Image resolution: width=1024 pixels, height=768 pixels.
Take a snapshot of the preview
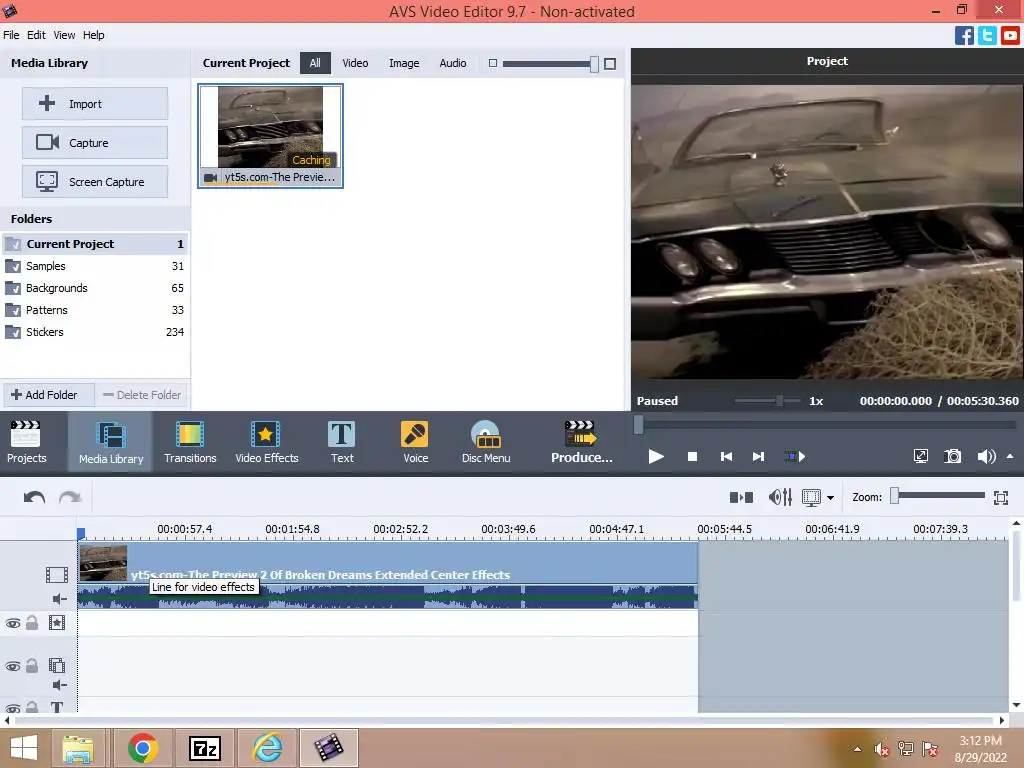point(953,456)
